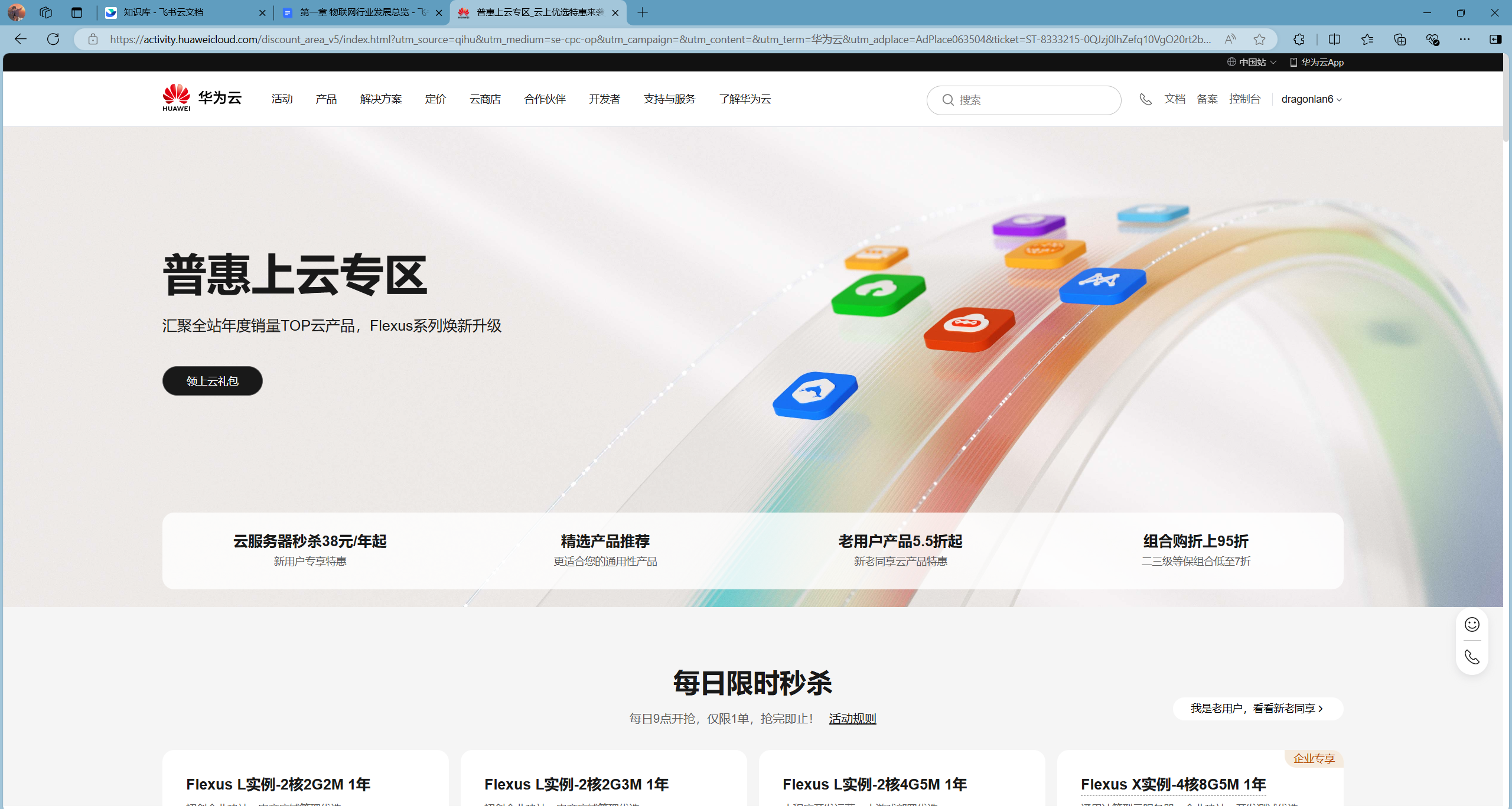Refresh the current page
The width and height of the screenshot is (1512, 809).
click(x=53, y=39)
